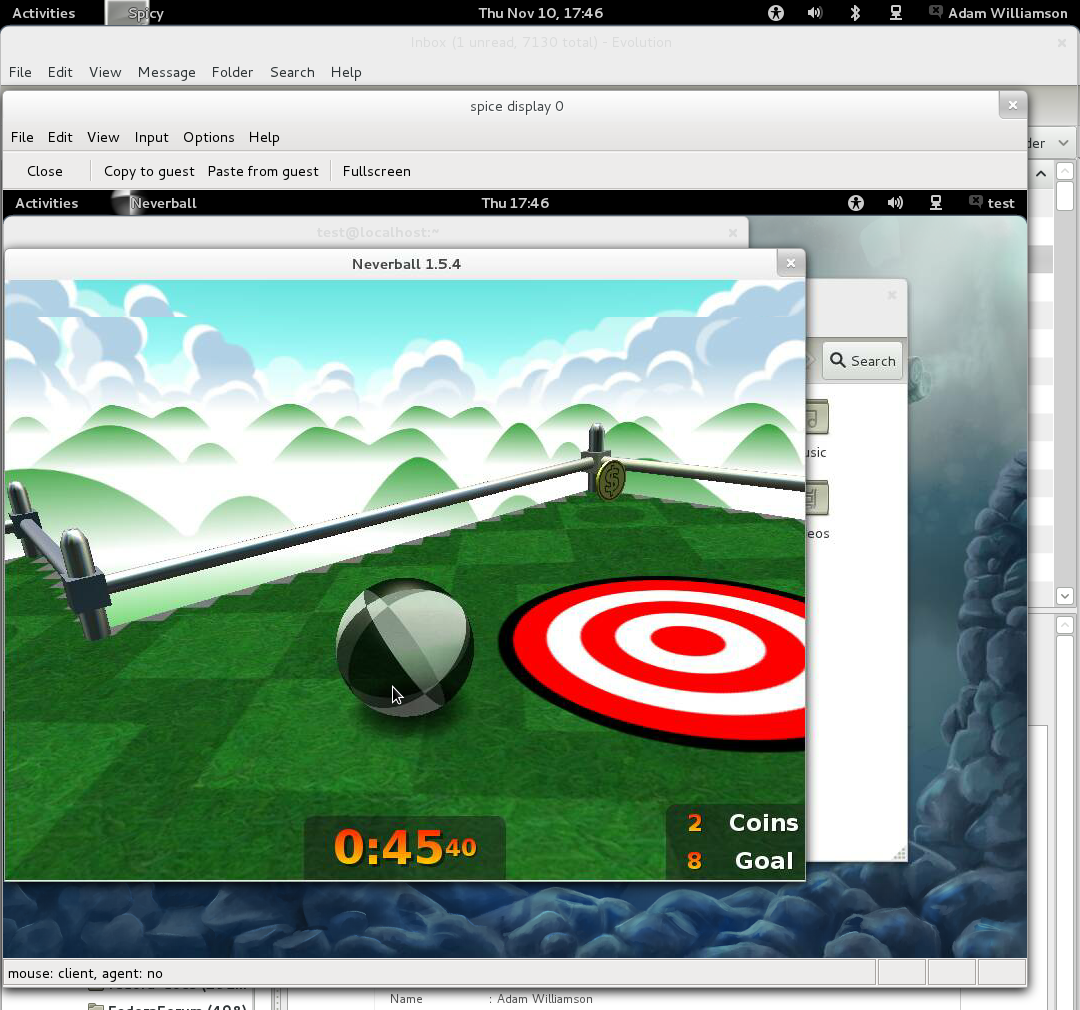This screenshot has height=1010, width=1080.
Task: Open guest volume icon
Action: coord(895,203)
